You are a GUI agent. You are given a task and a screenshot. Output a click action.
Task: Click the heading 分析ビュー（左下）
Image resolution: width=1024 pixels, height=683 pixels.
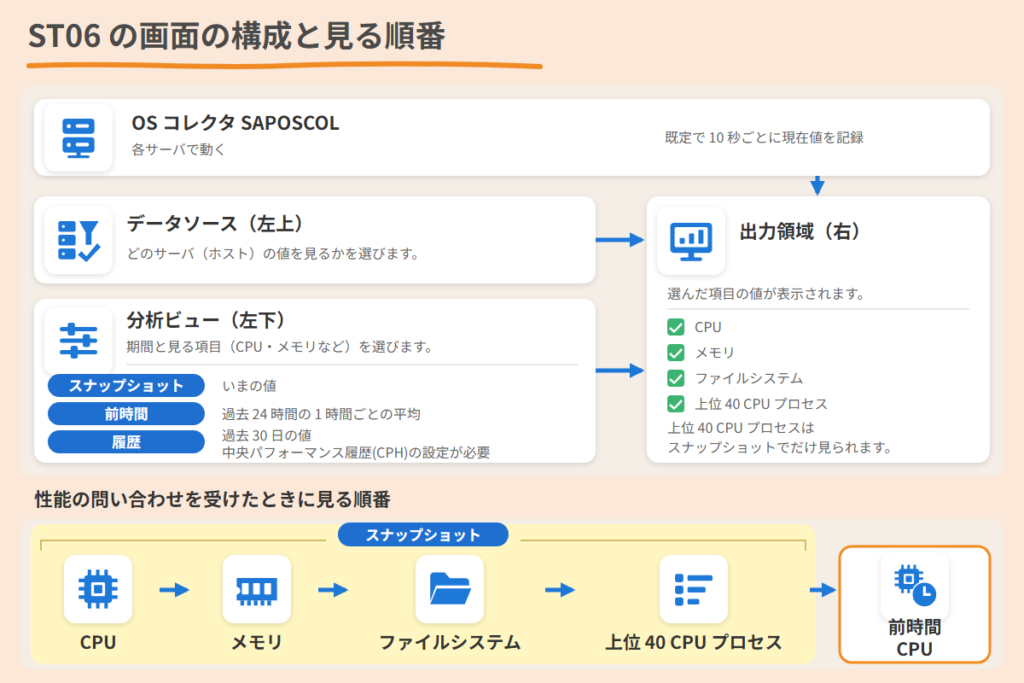pos(206,320)
